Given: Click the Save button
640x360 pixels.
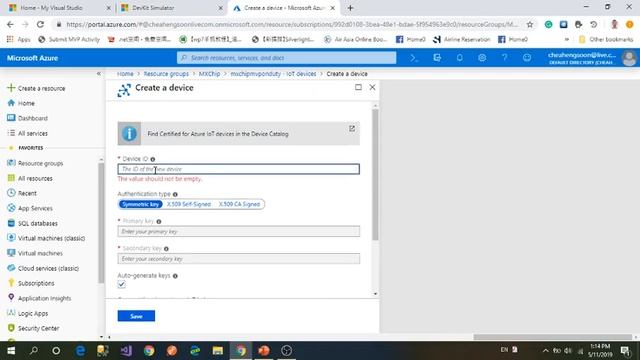Looking at the screenshot, I should click(x=136, y=316).
